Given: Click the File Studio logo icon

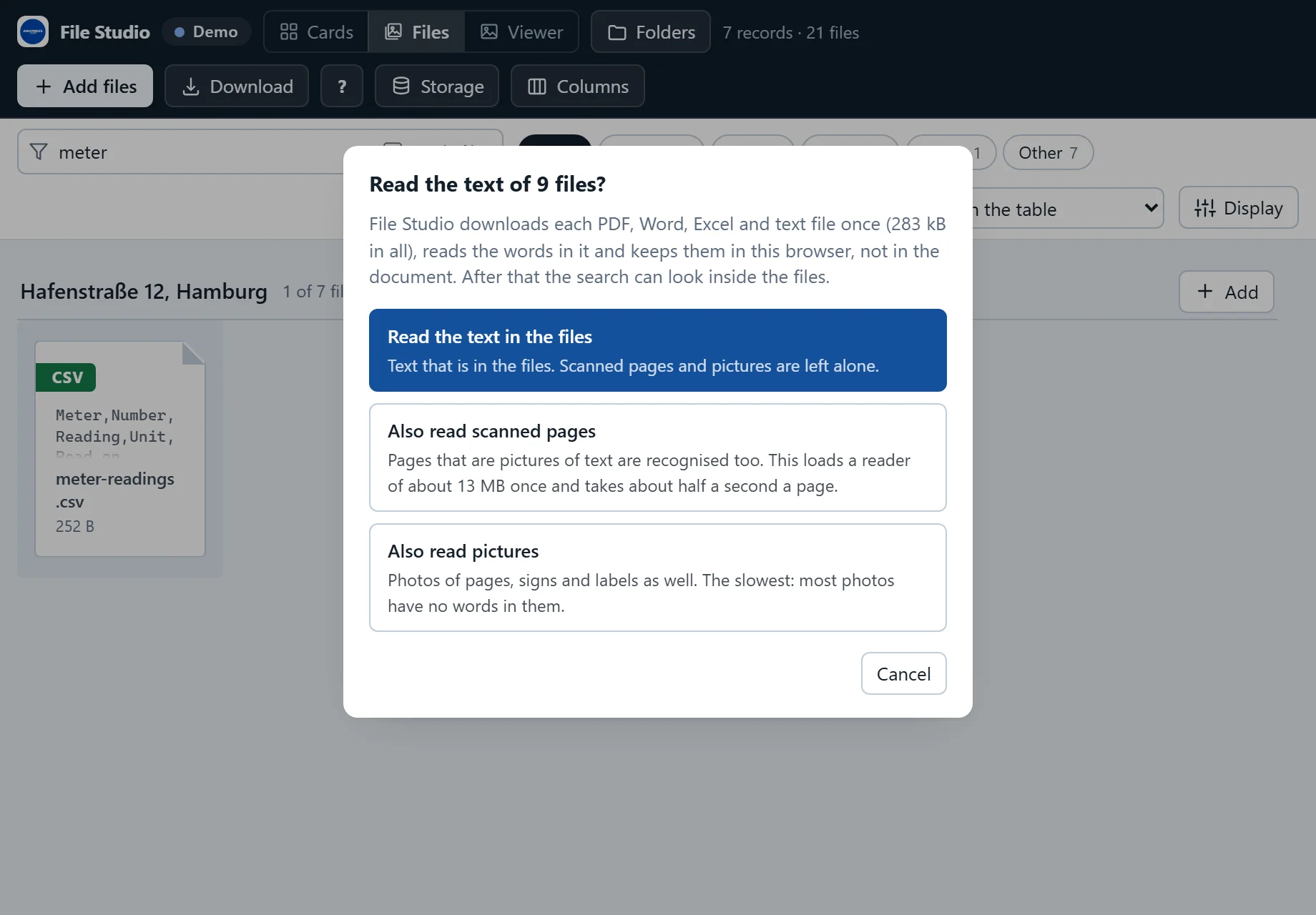Looking at the screenshot, I should 33,31.
